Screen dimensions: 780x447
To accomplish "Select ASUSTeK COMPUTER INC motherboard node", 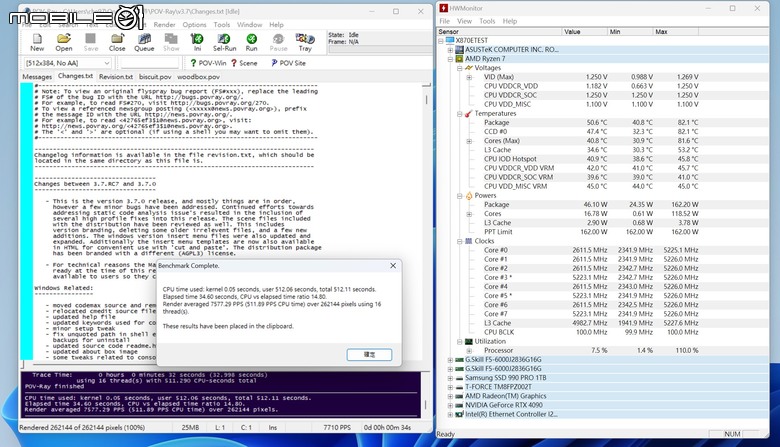I will click(511, 50).
